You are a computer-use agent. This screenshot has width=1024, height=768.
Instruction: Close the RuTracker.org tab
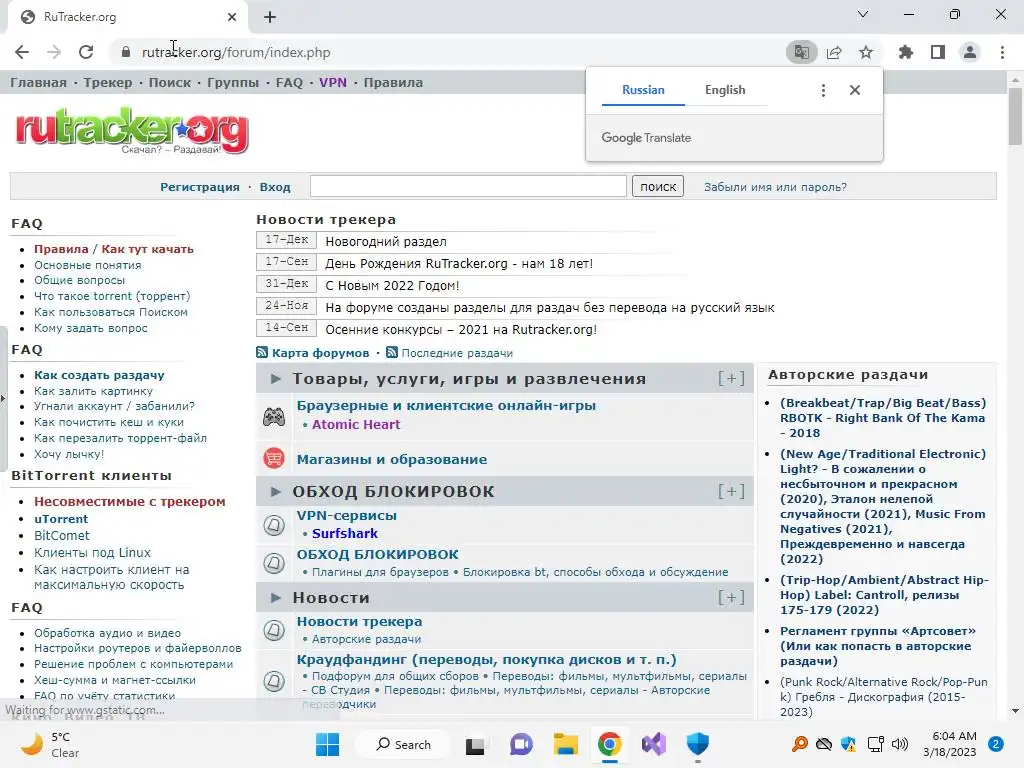(x=232, y=17)
